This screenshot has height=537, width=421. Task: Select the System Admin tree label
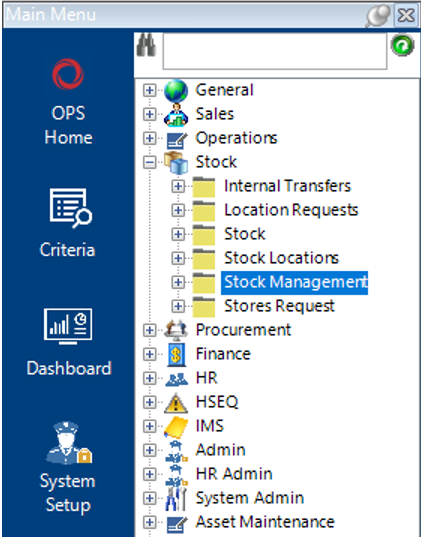(x=249, y=498)
